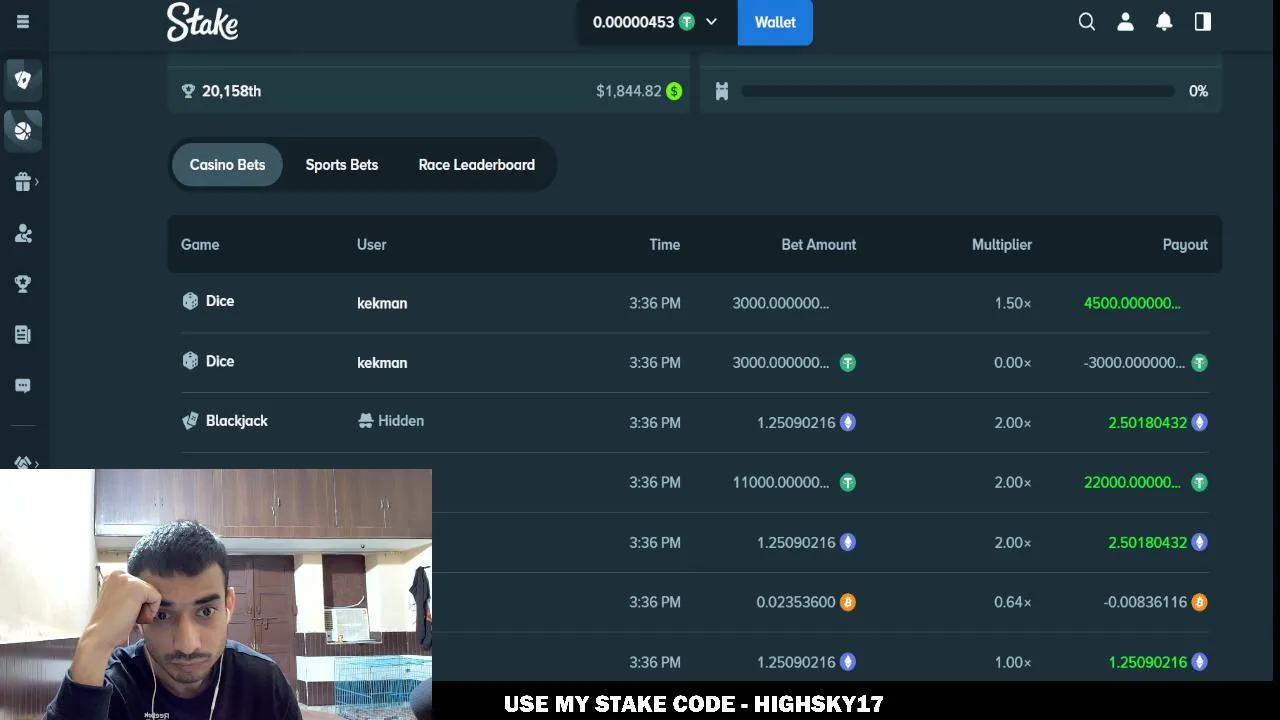This screenshot has height=720, width=1280.
Task: Switch to the Sports Bets tab
Action: (x=342, y=165)
